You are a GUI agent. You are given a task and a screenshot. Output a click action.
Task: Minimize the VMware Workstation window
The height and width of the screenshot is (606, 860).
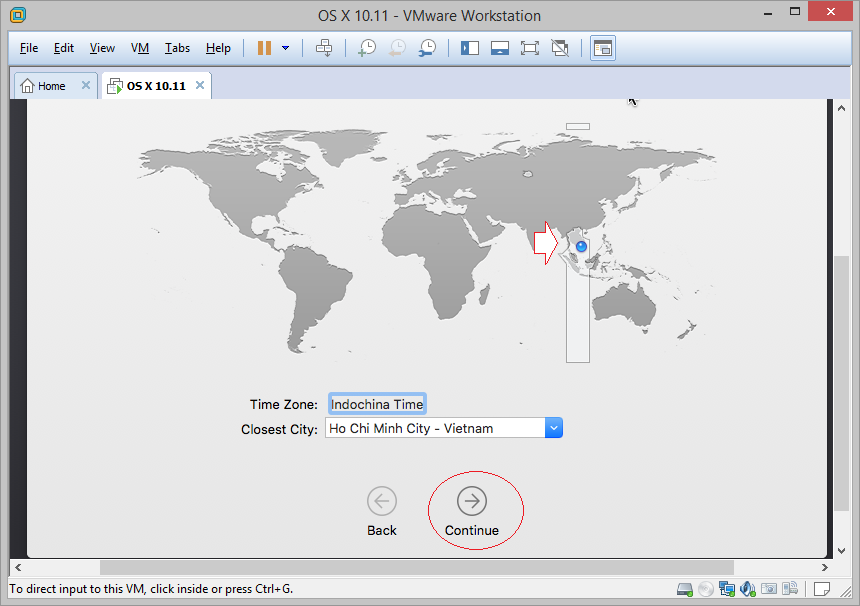pos(768,12)
